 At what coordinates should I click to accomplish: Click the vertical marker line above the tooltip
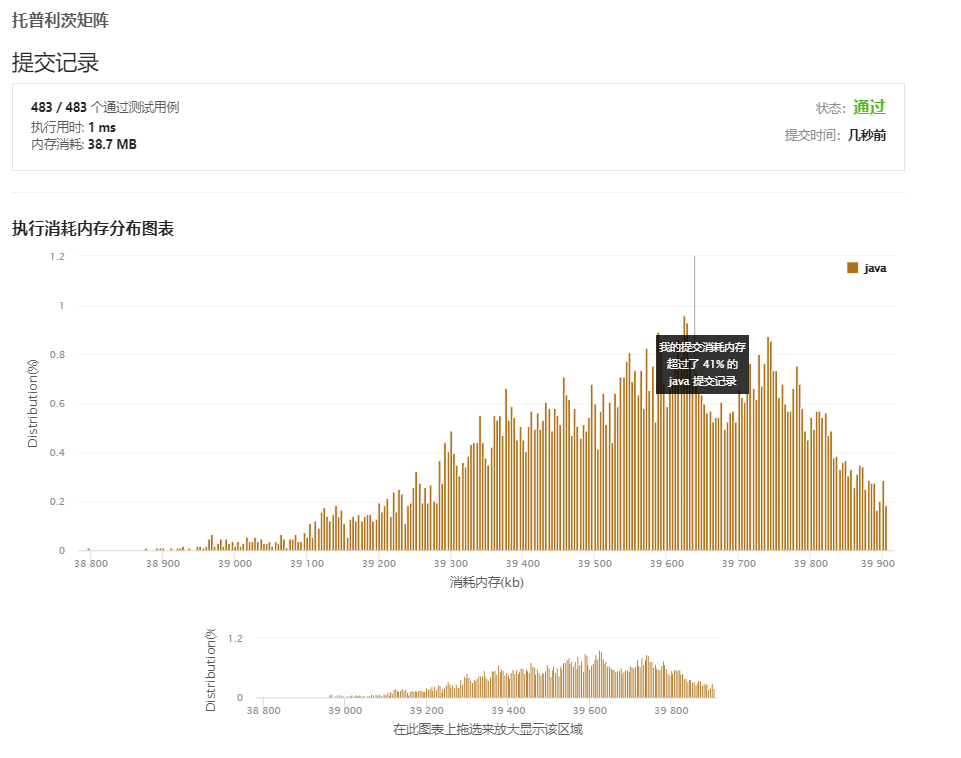coord(694,295)
